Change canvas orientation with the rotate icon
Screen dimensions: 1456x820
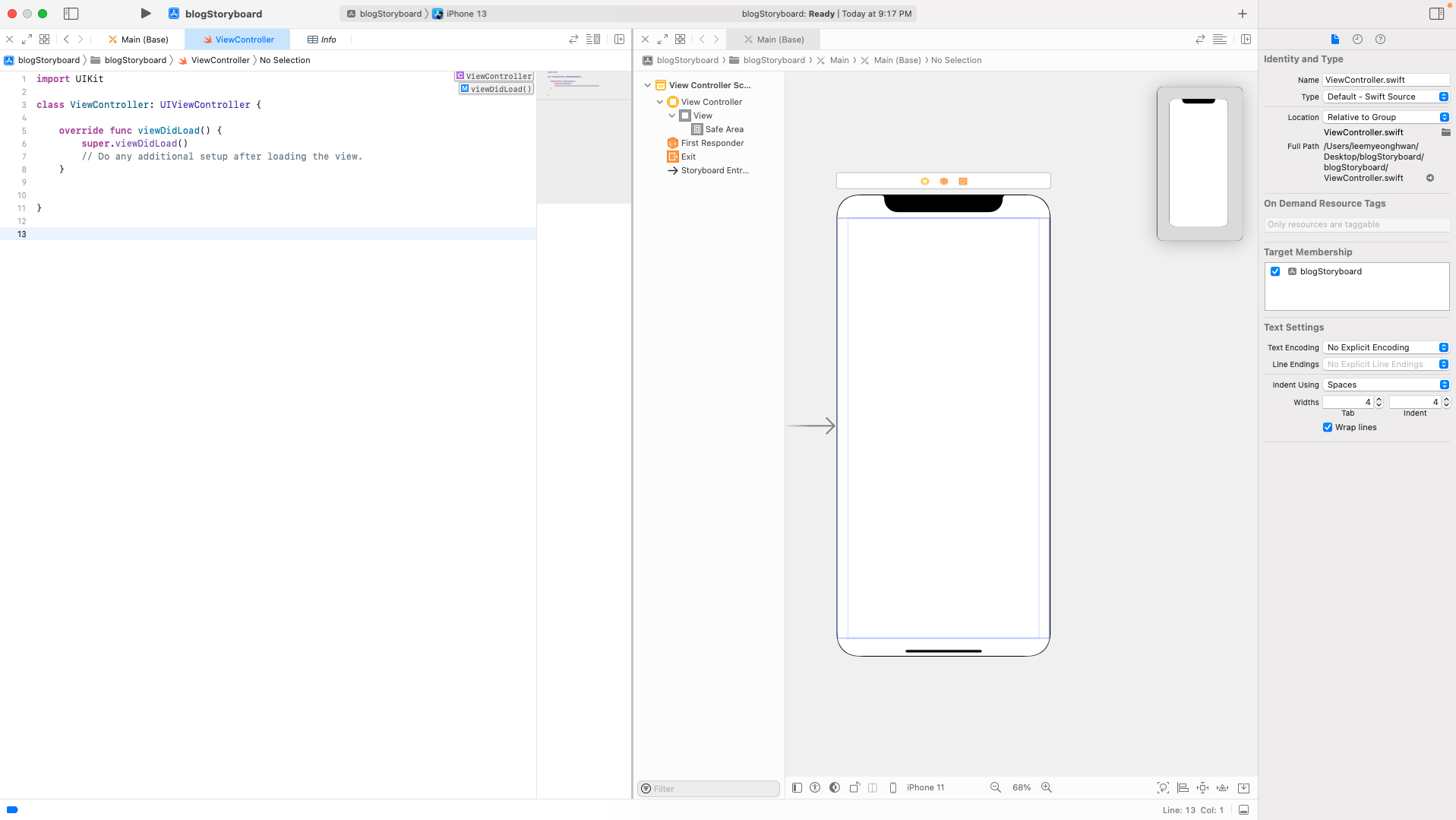(x=854, y=787)
